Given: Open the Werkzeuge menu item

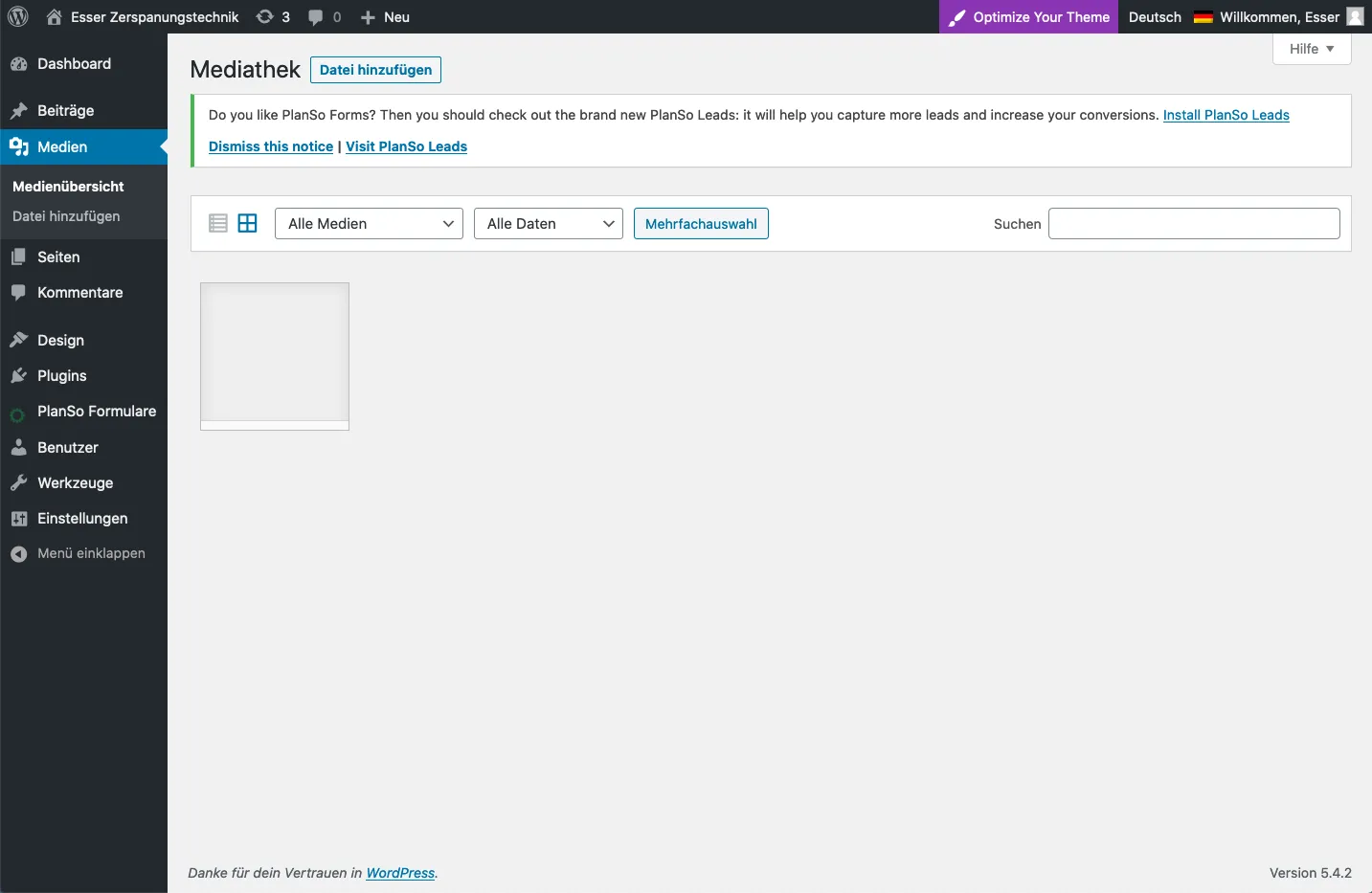Looking at the screenshot, I should tap(83, 483).
